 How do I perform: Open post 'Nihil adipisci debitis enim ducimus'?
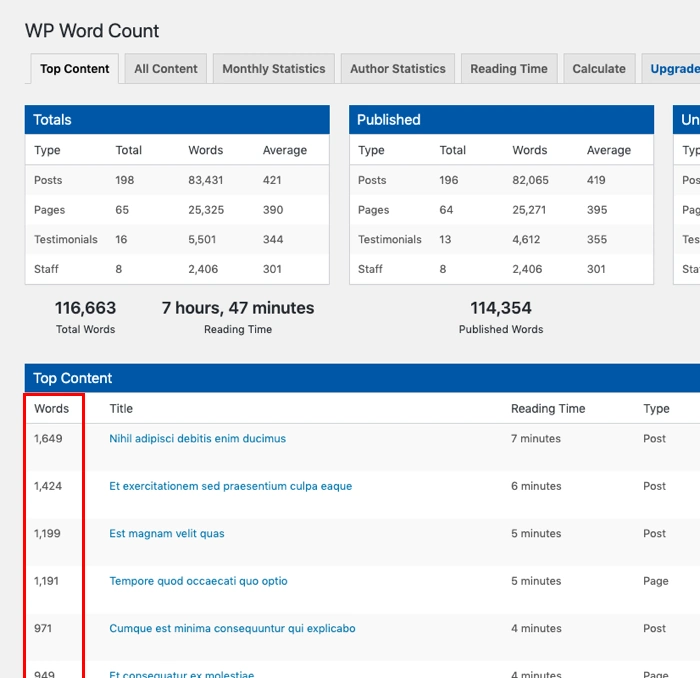click(197, 438)
